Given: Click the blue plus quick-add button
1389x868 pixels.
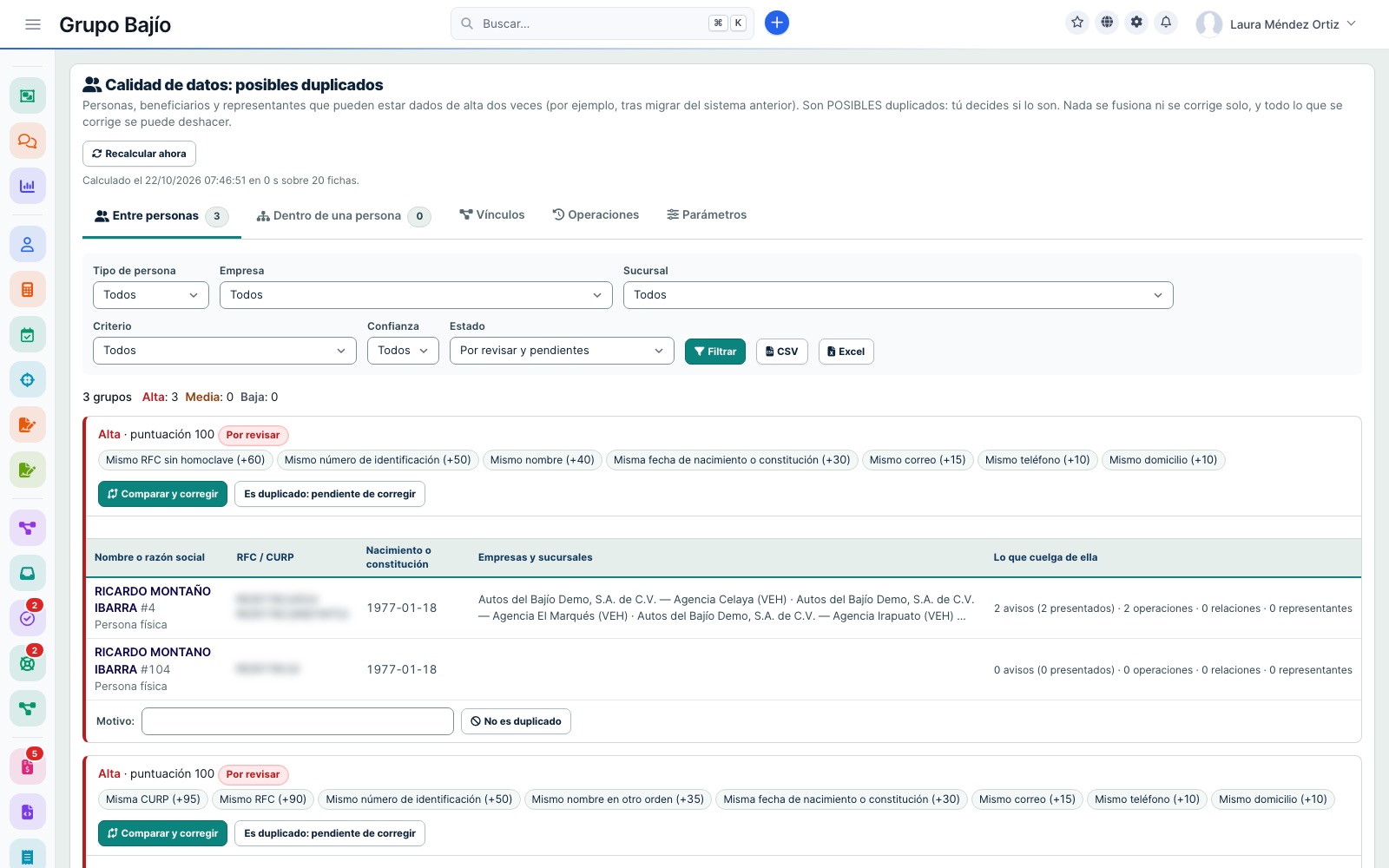Looking at the screenshot, I should tap(777, 23).
